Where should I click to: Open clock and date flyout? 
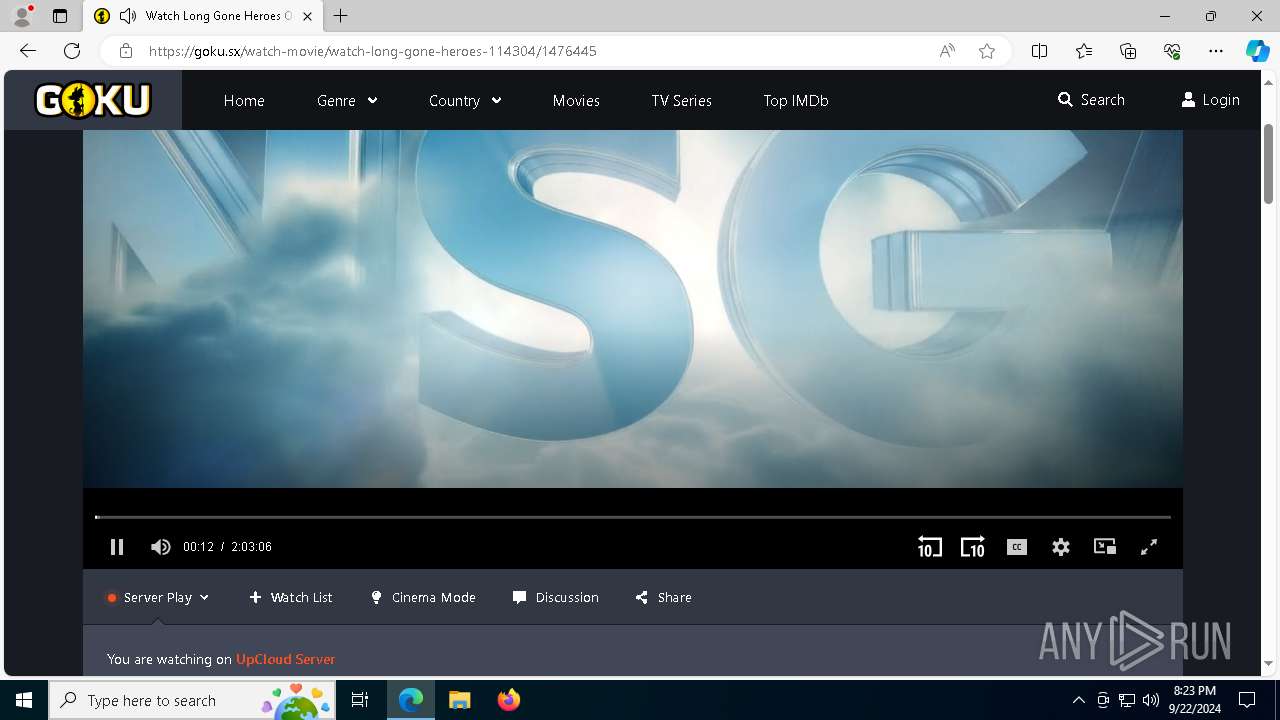1196,700
